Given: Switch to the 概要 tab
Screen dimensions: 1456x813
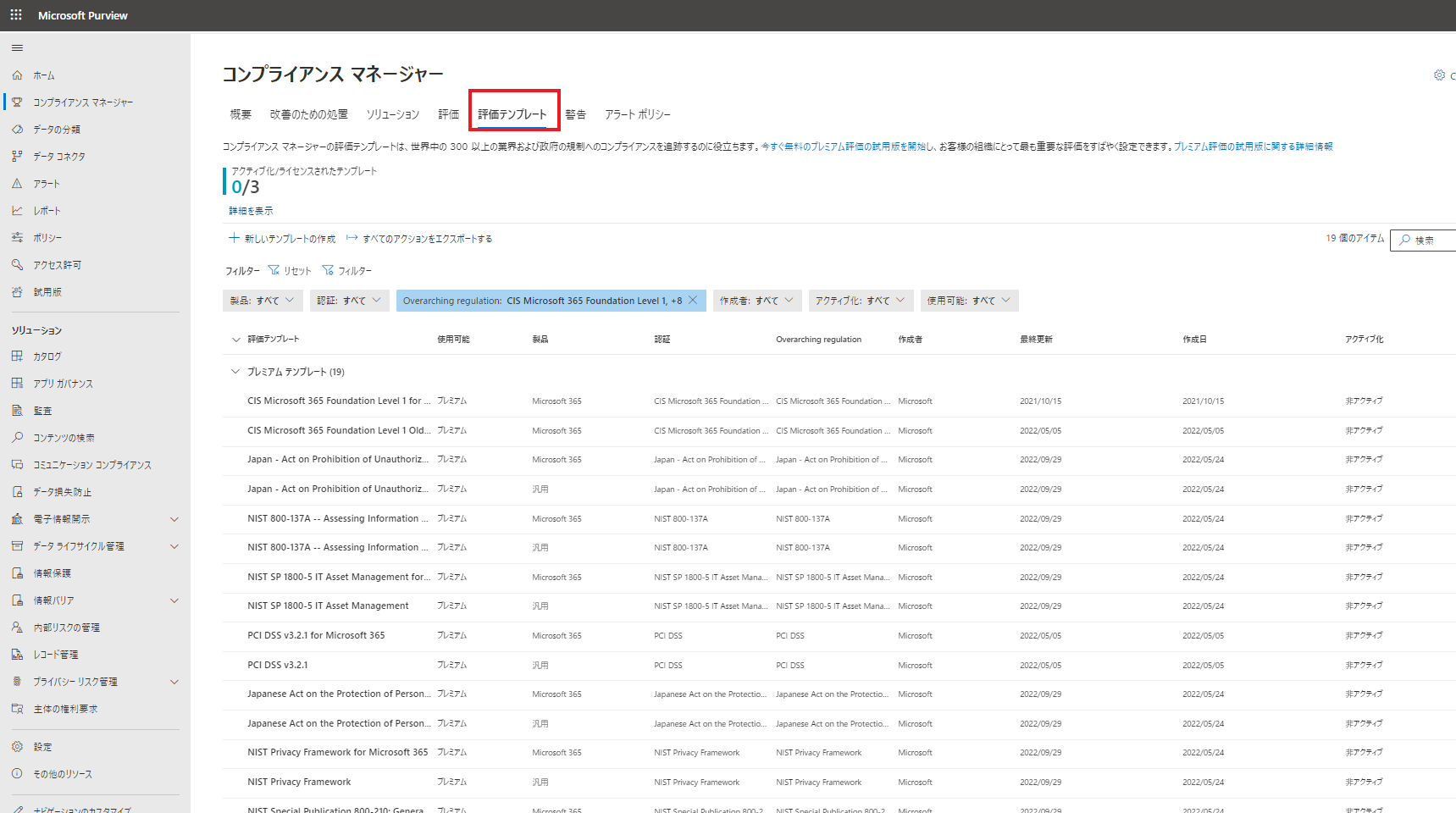Looking at the screenshot, I should pyautogui.click(x=241, y=114).
